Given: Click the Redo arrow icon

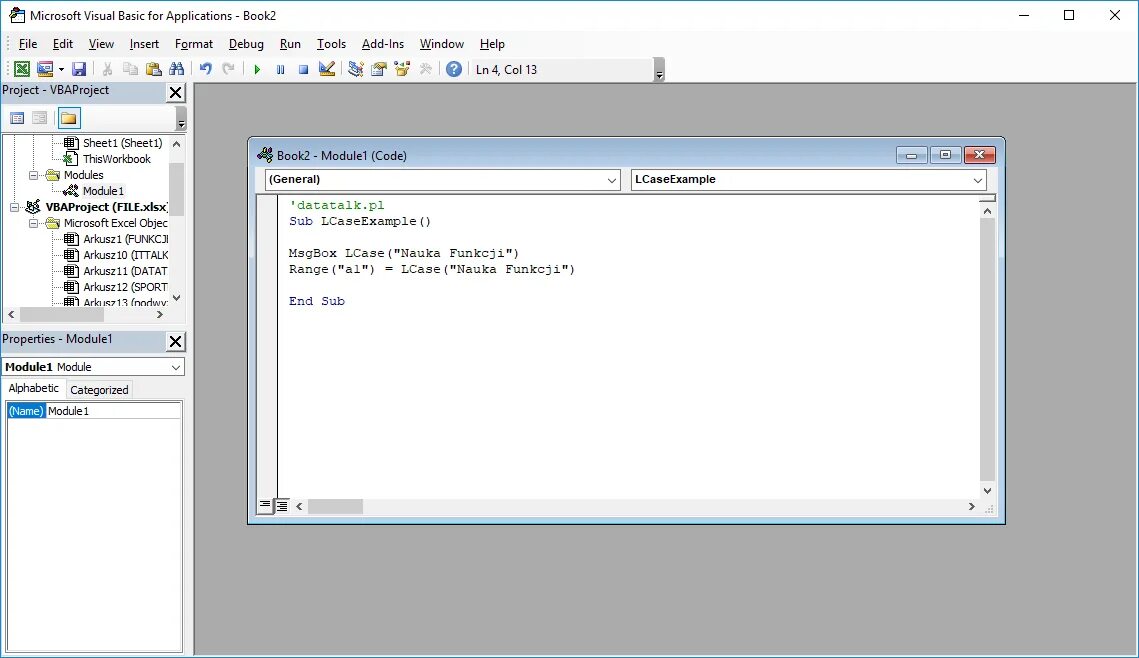Looking at the screenshot, I should pyautogui.click(x=228, y=69).
